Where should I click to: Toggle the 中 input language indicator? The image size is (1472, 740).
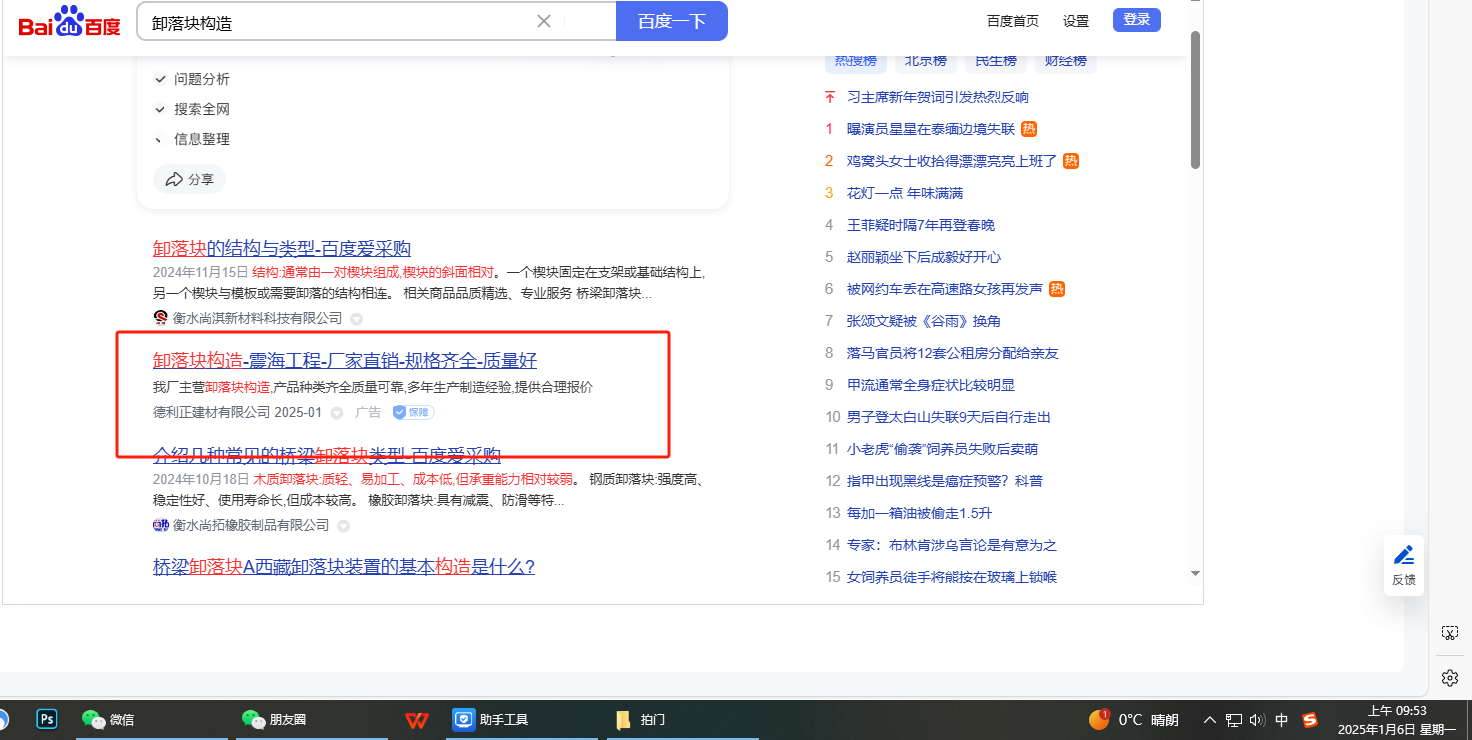point(1282,719)
